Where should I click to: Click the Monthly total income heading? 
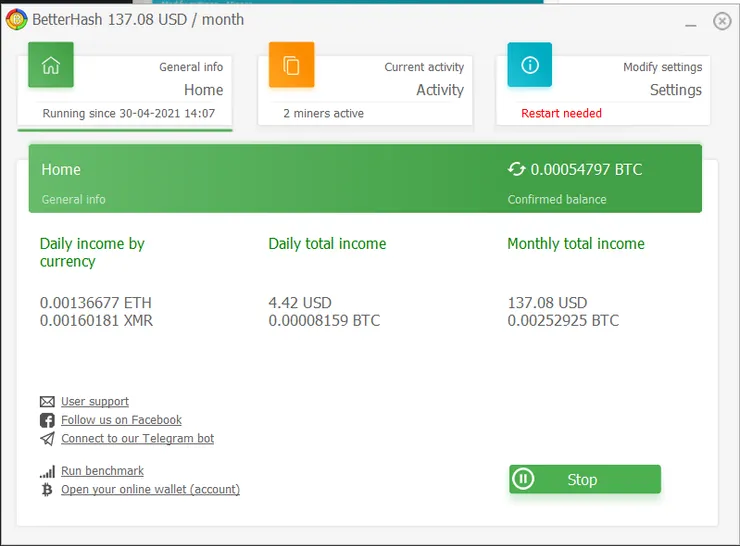[576, 244]
